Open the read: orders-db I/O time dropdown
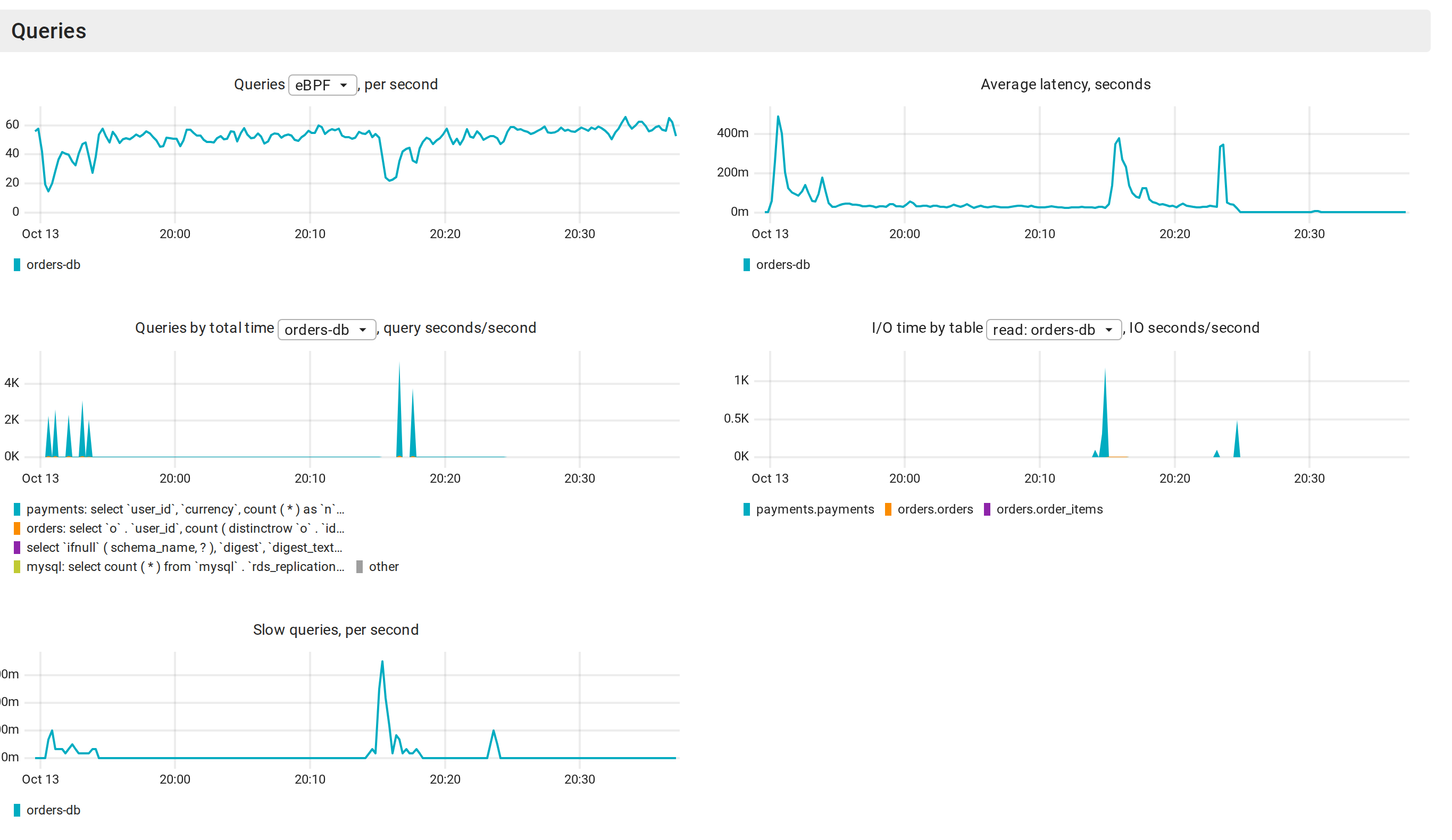The image size is (1452, 840). 1053,330
